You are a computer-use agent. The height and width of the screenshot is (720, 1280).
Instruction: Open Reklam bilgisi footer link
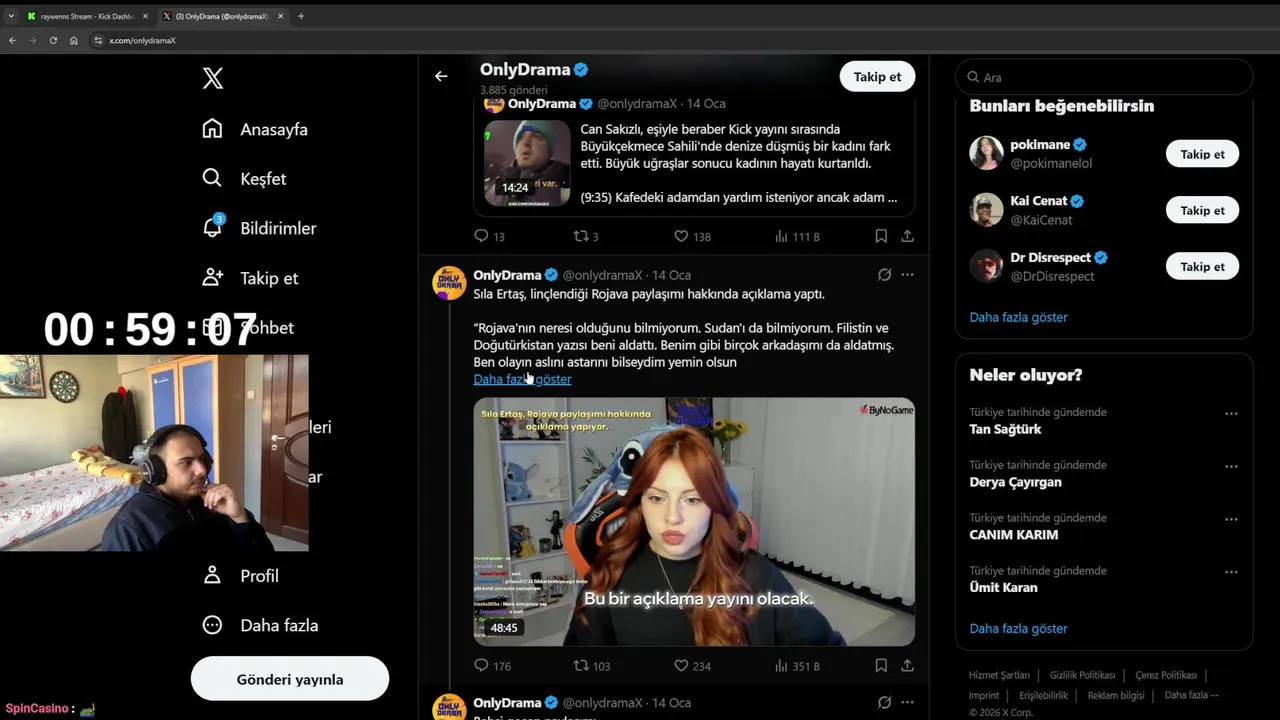[1116, 695]
